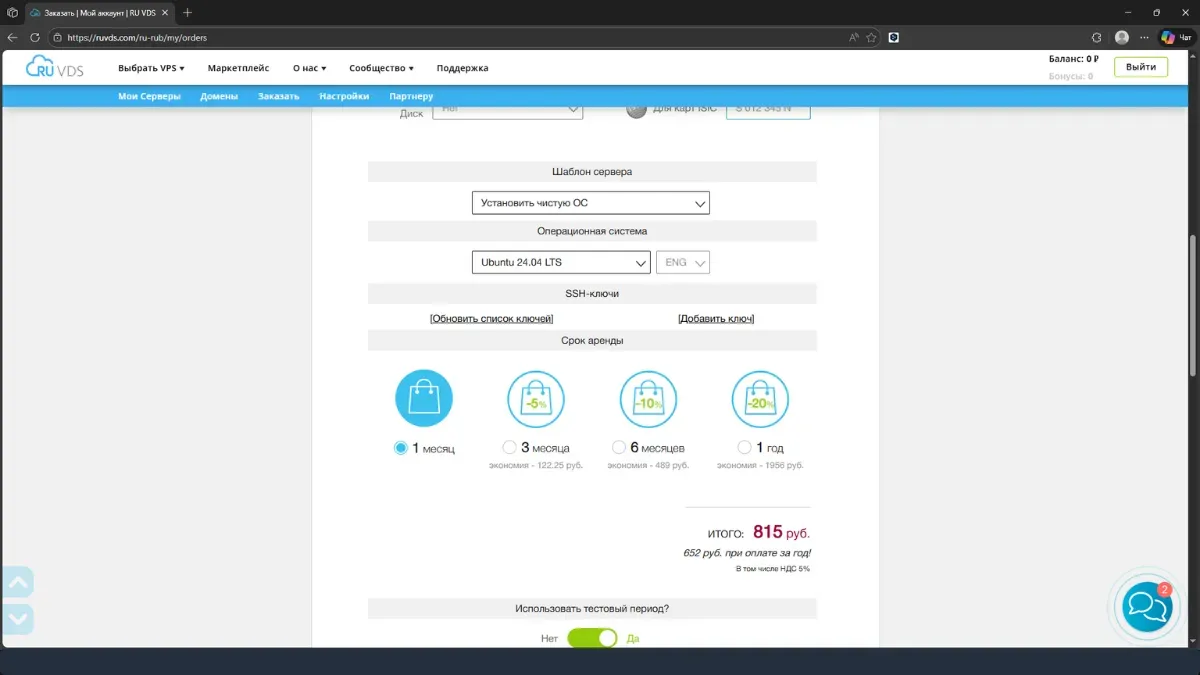Choose the 1 год rental option
Viewport: 1200px width, 675px height.
pyautogui.click(x=744, y=448)
